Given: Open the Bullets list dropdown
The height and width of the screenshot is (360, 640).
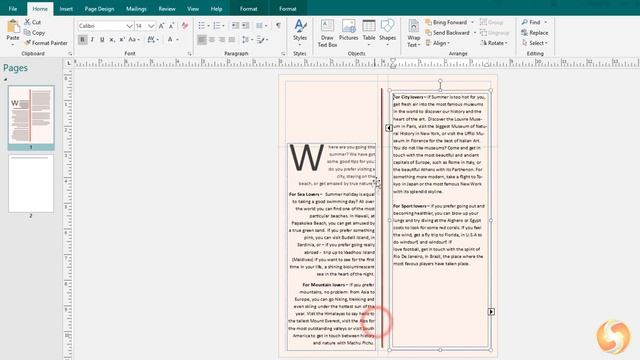Looking at the screenshot, I should pos(204,26).
